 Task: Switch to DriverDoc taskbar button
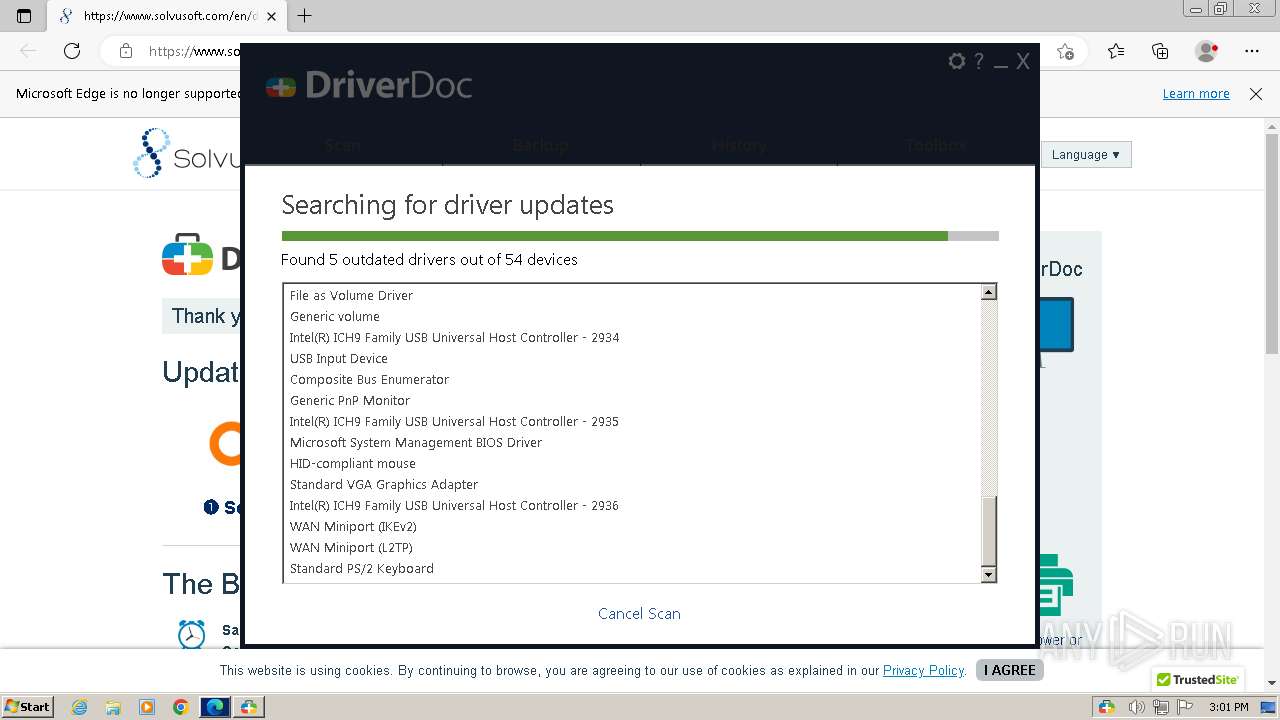pyautogui.click(x=248, y=707)
